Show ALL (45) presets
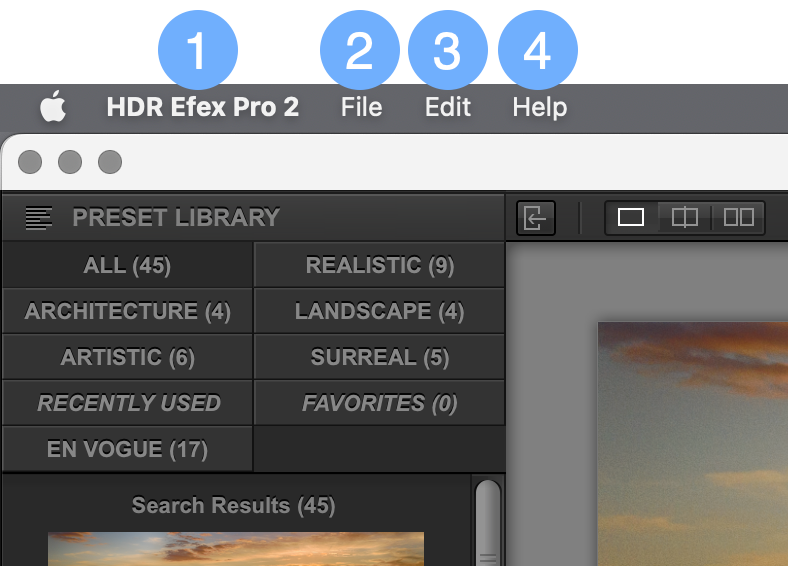 (x=127, y=265)
